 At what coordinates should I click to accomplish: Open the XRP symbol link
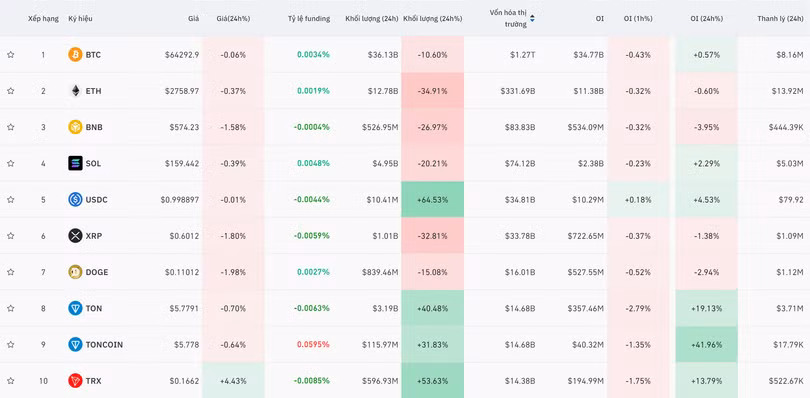pos(94,236)
